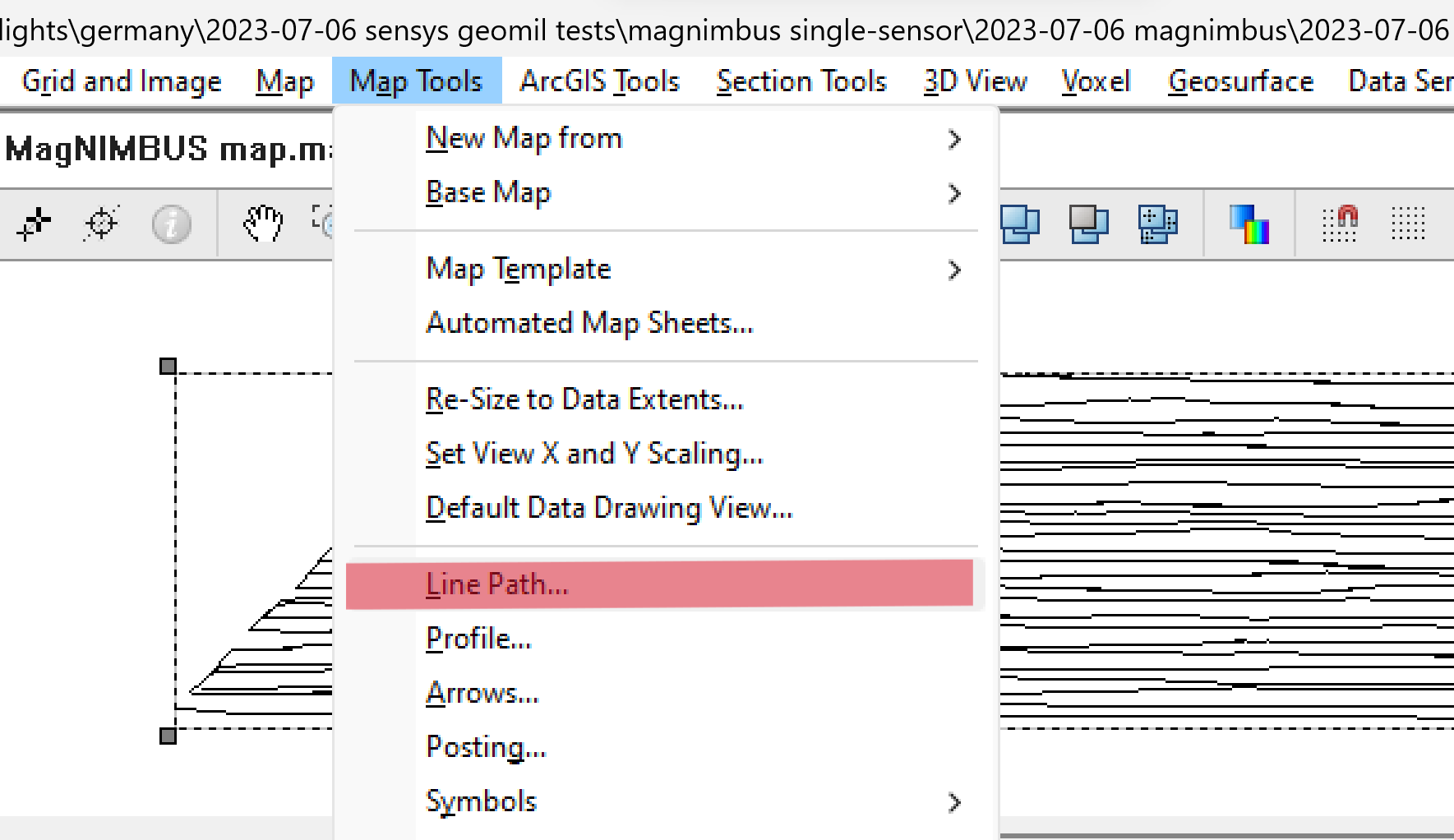Click the overlapping maps toolbar icon

click(x=1019, y=224)
